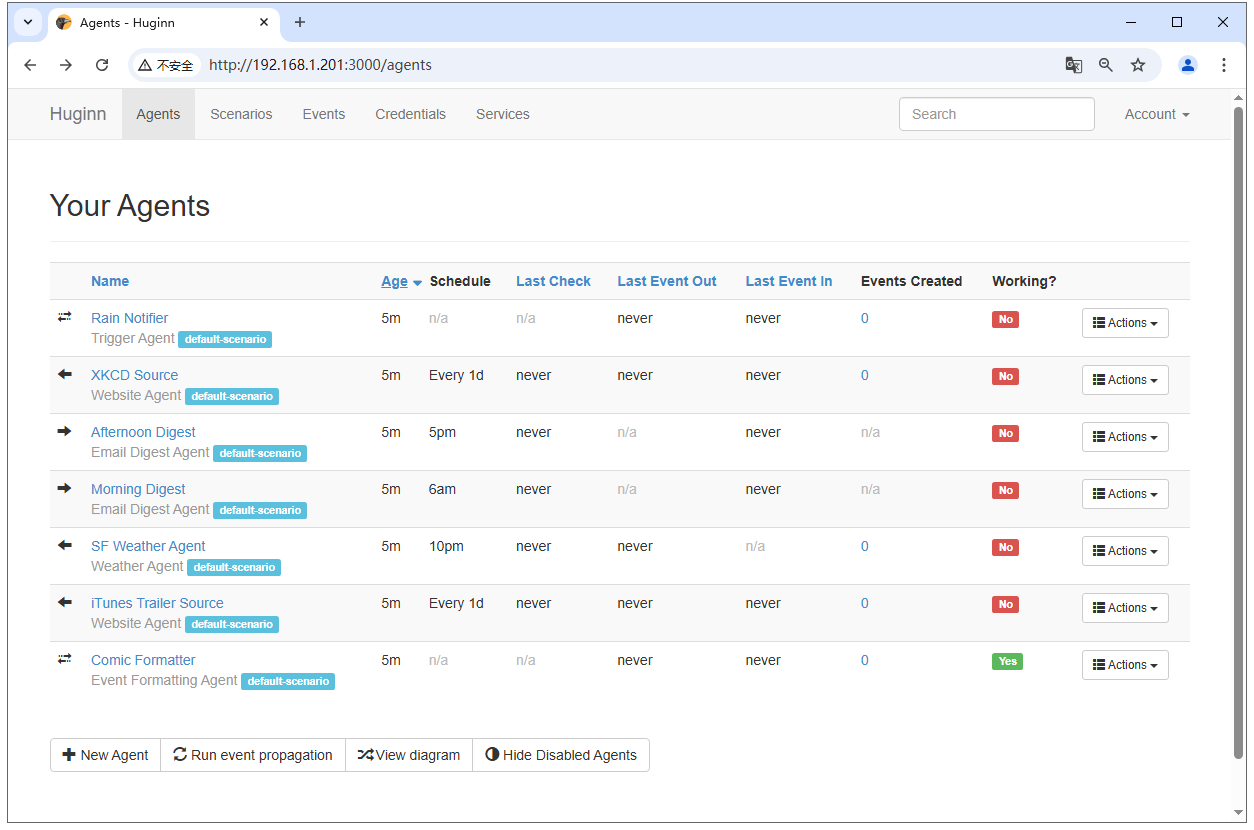Viewport: 1254px width, 830px height.
Task: Click the default-scenario tag under iTunes Trailer Source
Action: 232,624
